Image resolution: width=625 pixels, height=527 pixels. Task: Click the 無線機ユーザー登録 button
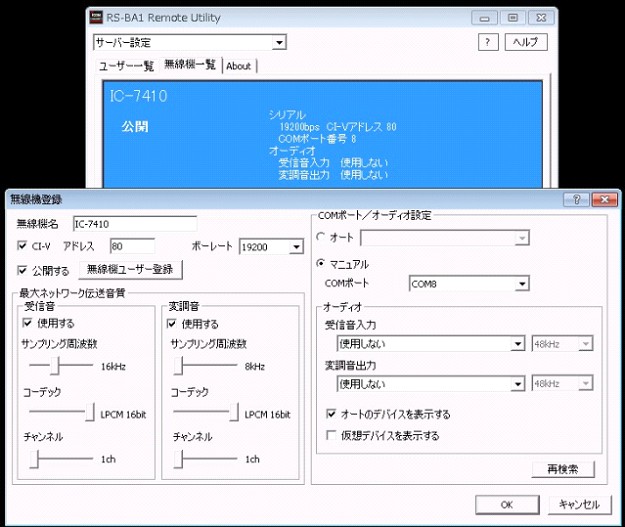130,270
